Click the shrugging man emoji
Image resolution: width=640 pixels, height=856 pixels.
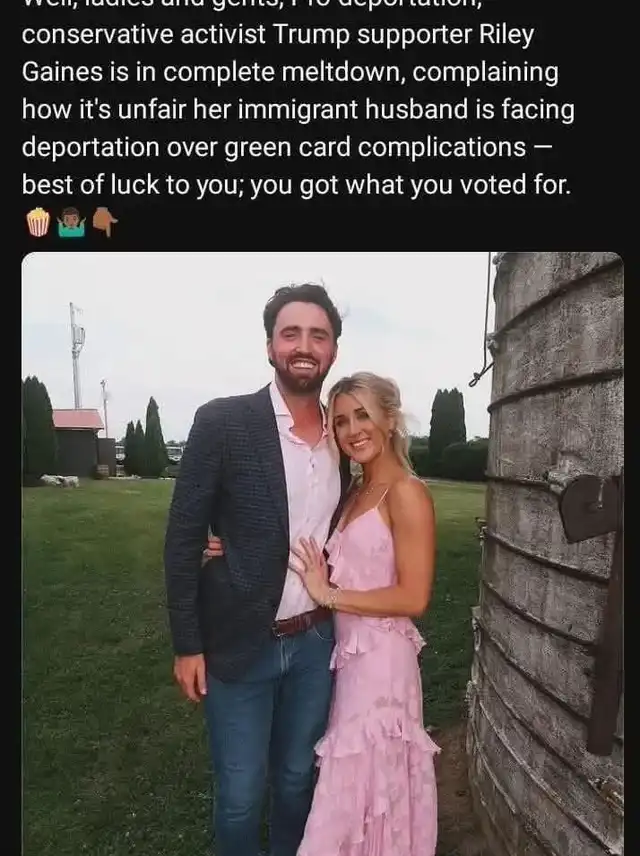(x=72, y=222)
